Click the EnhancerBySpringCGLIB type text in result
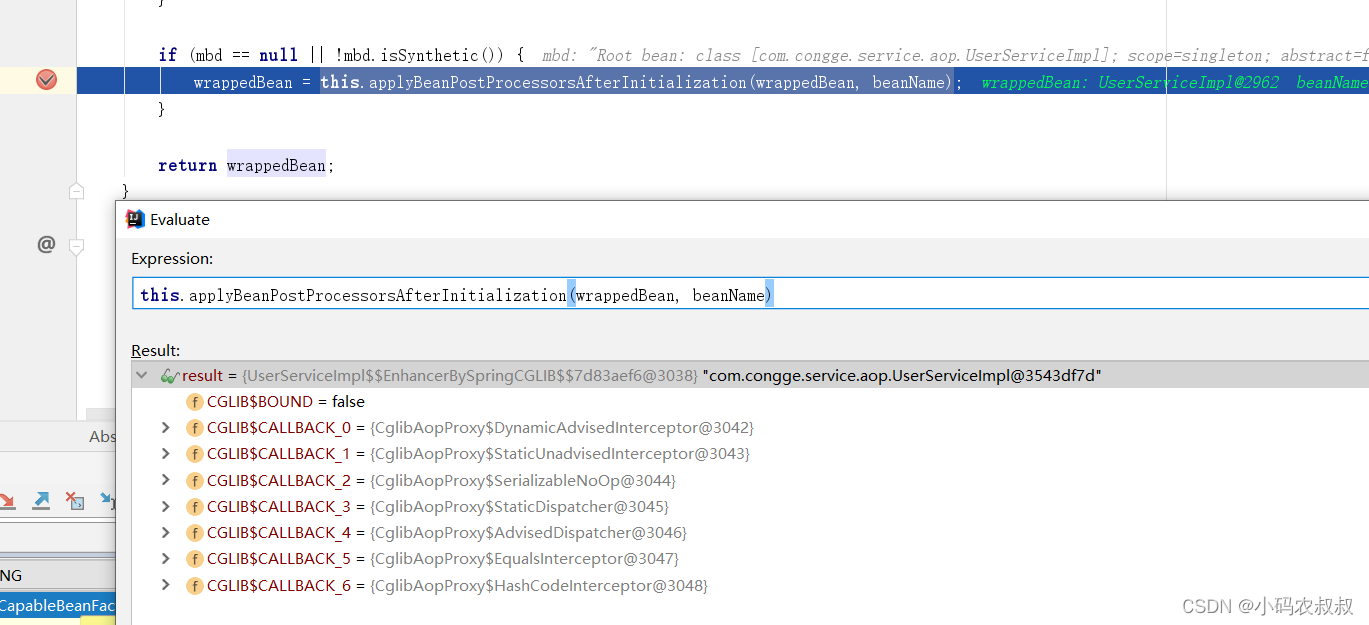Viewport: 1369px width, 625px height. click(x=470, y=376)
